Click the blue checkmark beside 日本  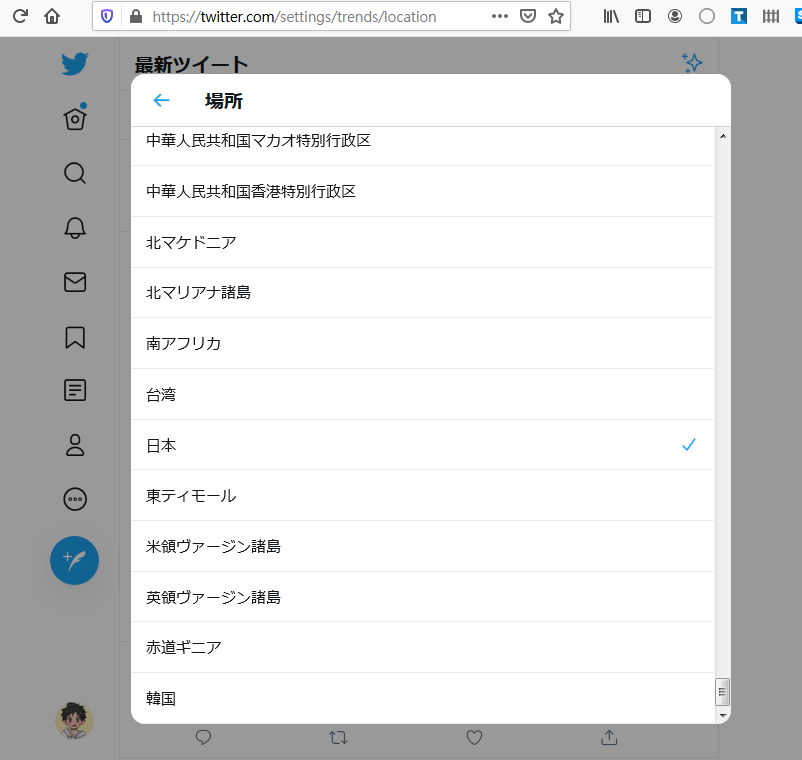pyautogui.click(x=689, y=445)
